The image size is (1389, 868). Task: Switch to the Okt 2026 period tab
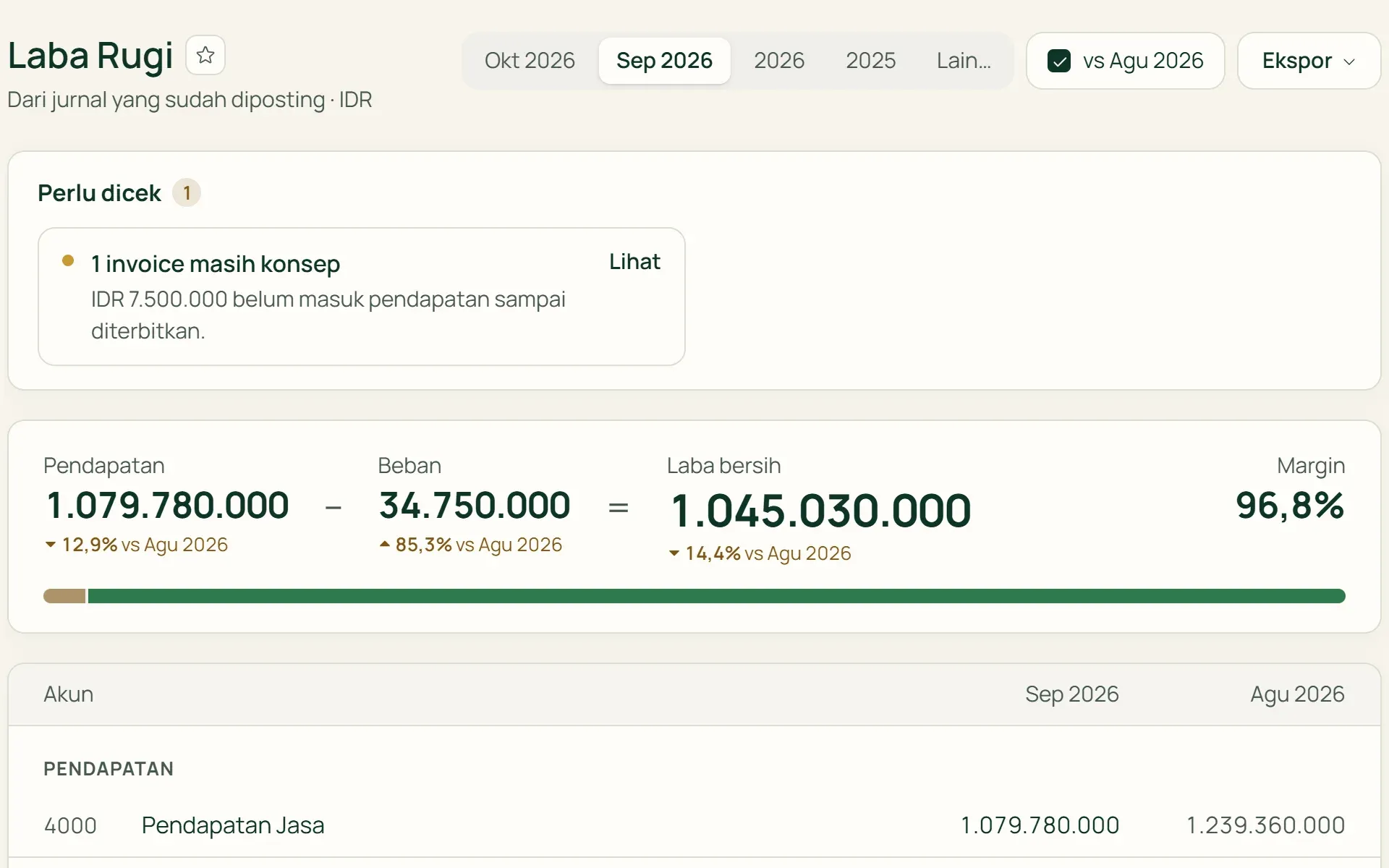[x=530, y=61]
